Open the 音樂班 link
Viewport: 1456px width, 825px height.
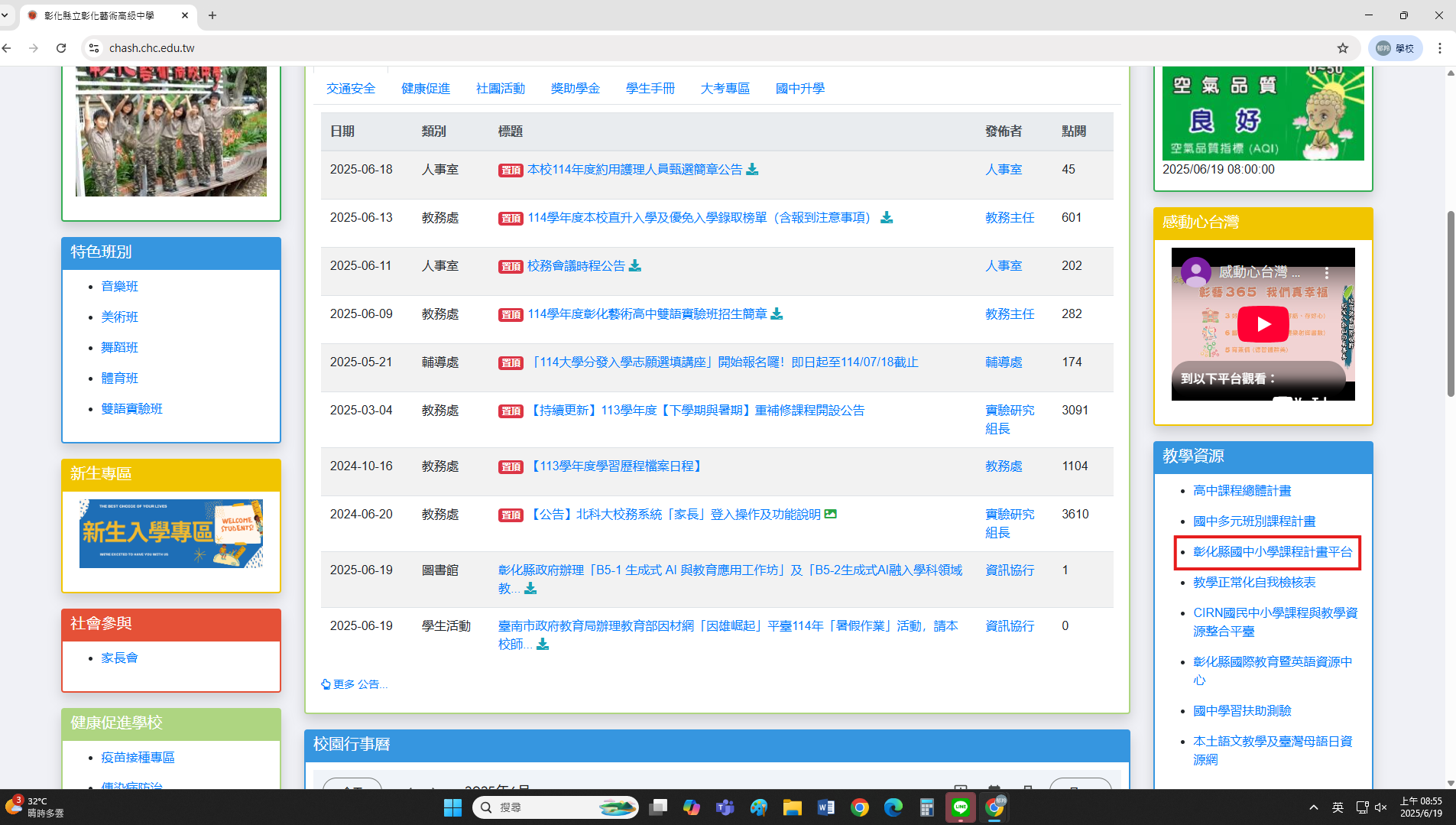click(x=119, y=286)
